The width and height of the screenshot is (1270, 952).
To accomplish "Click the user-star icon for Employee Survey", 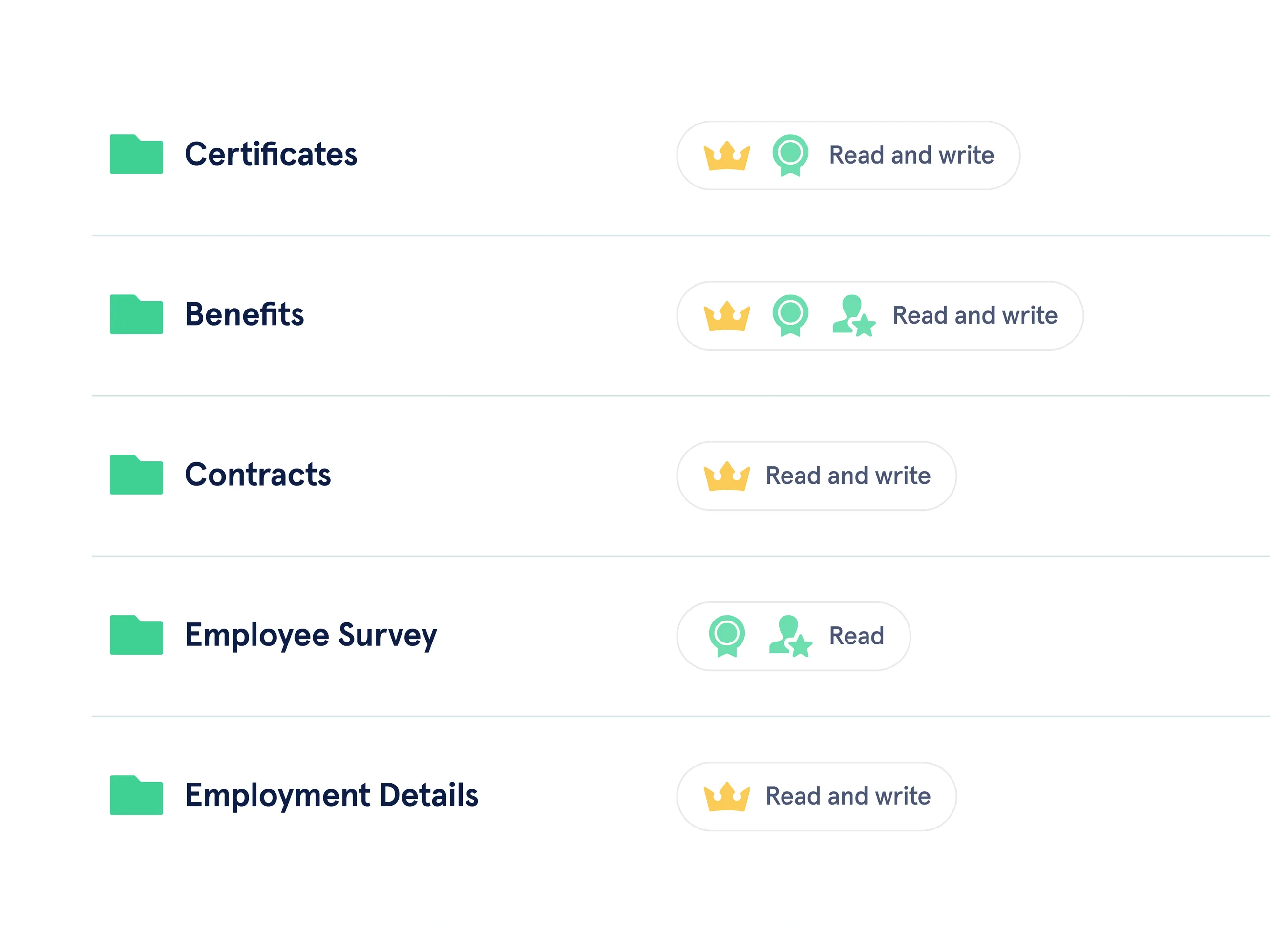I will (x=790, y=637).
